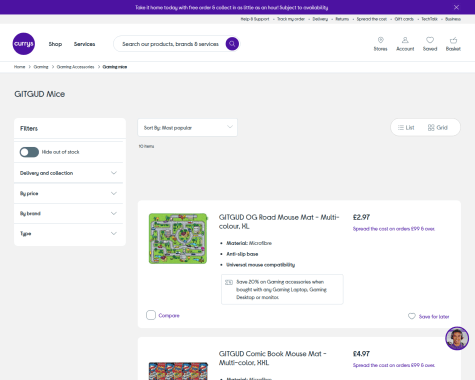Click the gaming accessories offer tag icon
475x380 pixels.
(x=229, y=282)
